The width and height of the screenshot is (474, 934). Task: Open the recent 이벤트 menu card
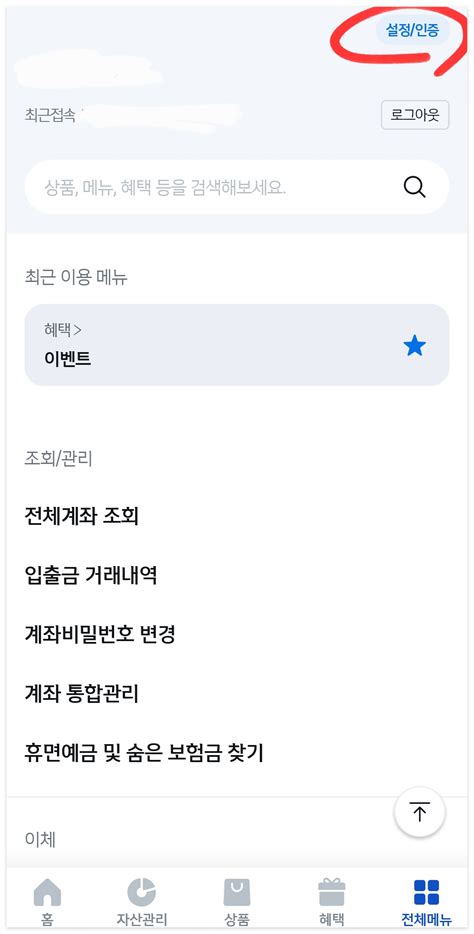pos(237,345)
